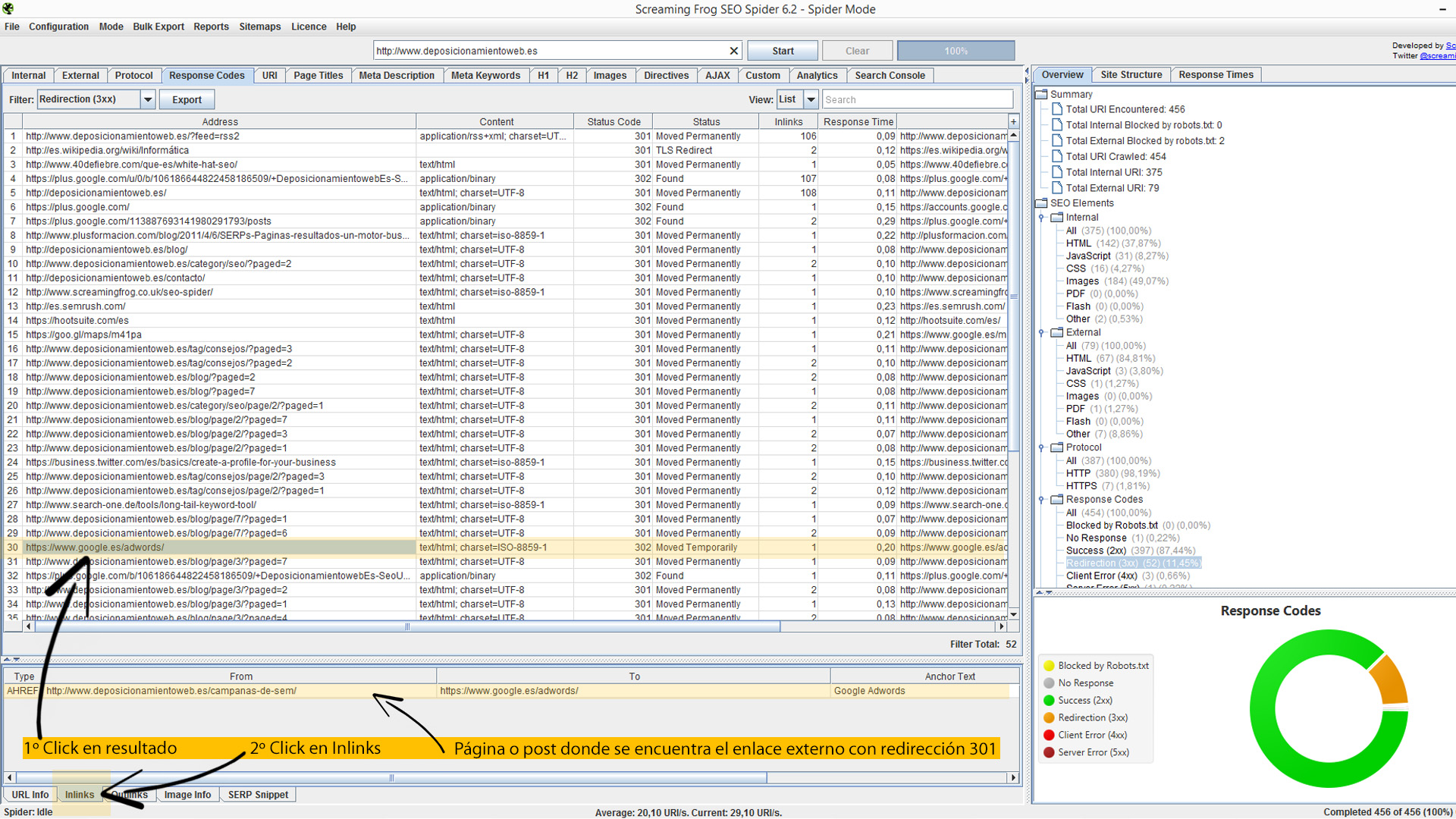Screen dimensions: 1456x819
Task: Click orange Redirection (3xx) legend swatch
Action: (1050, 718)
